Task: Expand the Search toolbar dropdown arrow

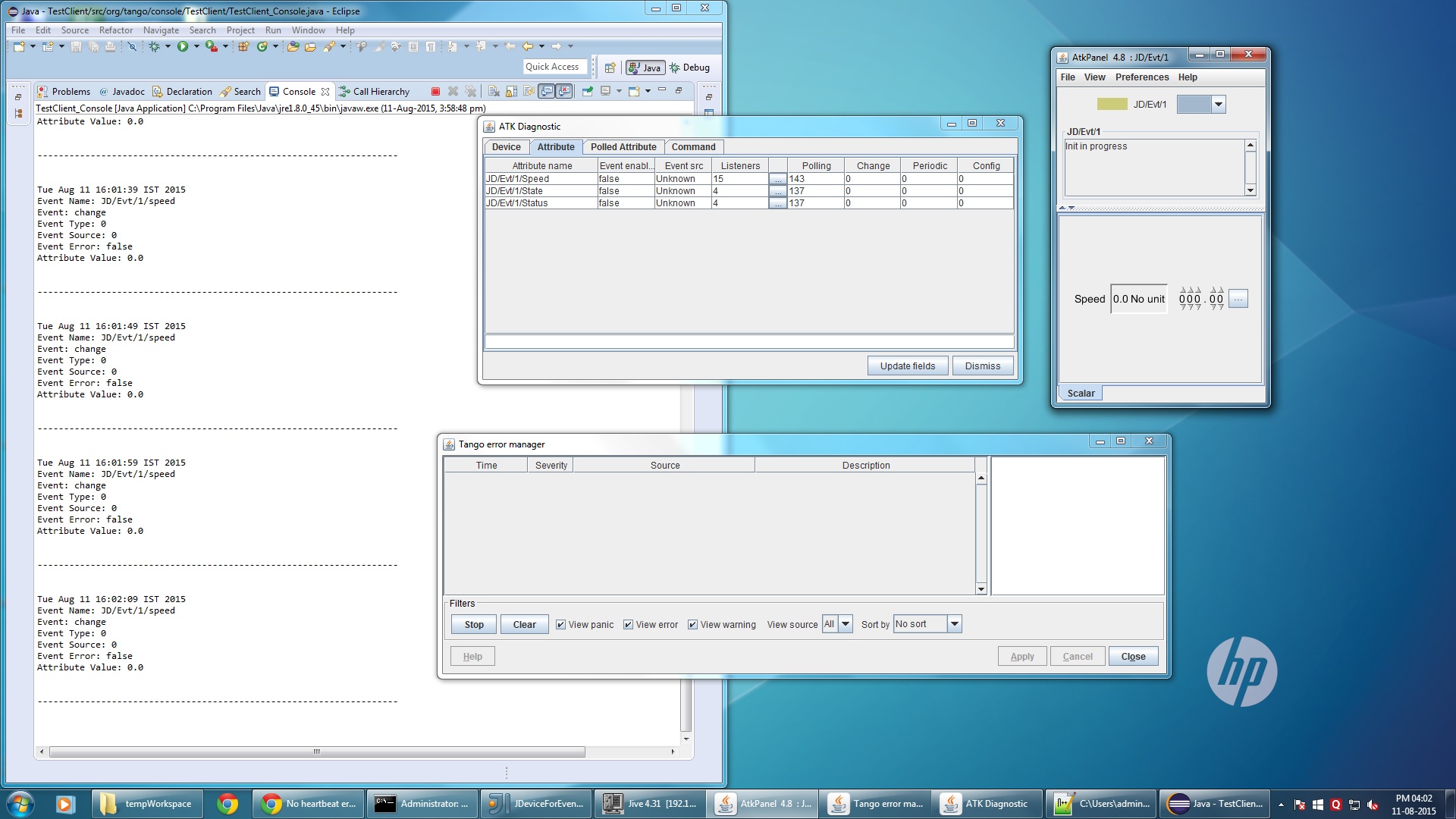Action: point(343,46)
